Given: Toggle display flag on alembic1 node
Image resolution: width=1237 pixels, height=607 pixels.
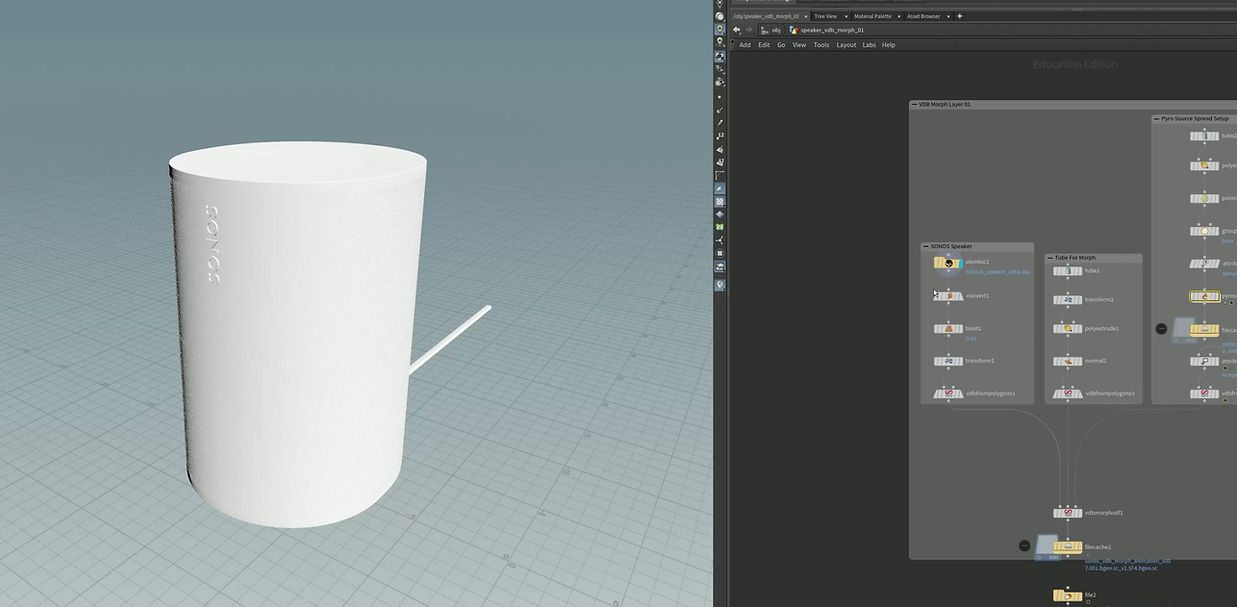Looking at the screenshot, I should 959,263.
